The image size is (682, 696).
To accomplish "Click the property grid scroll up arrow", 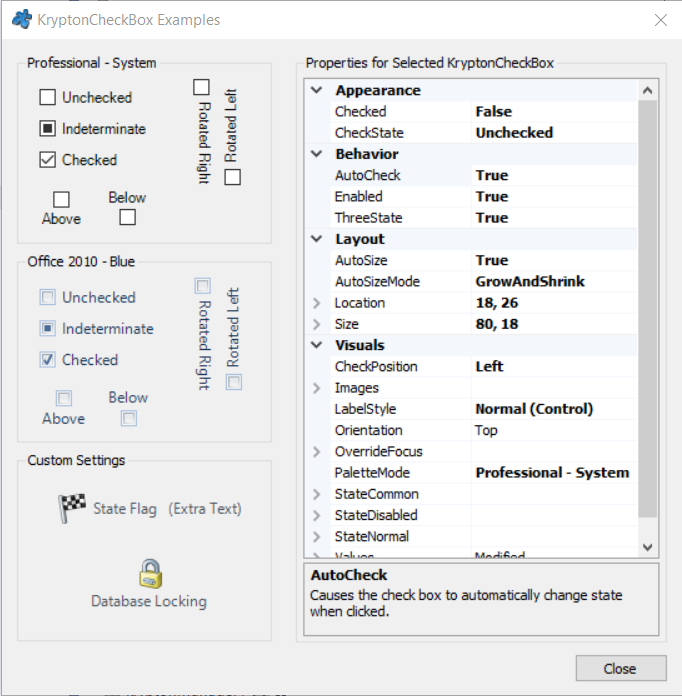I will click(647, 91).
